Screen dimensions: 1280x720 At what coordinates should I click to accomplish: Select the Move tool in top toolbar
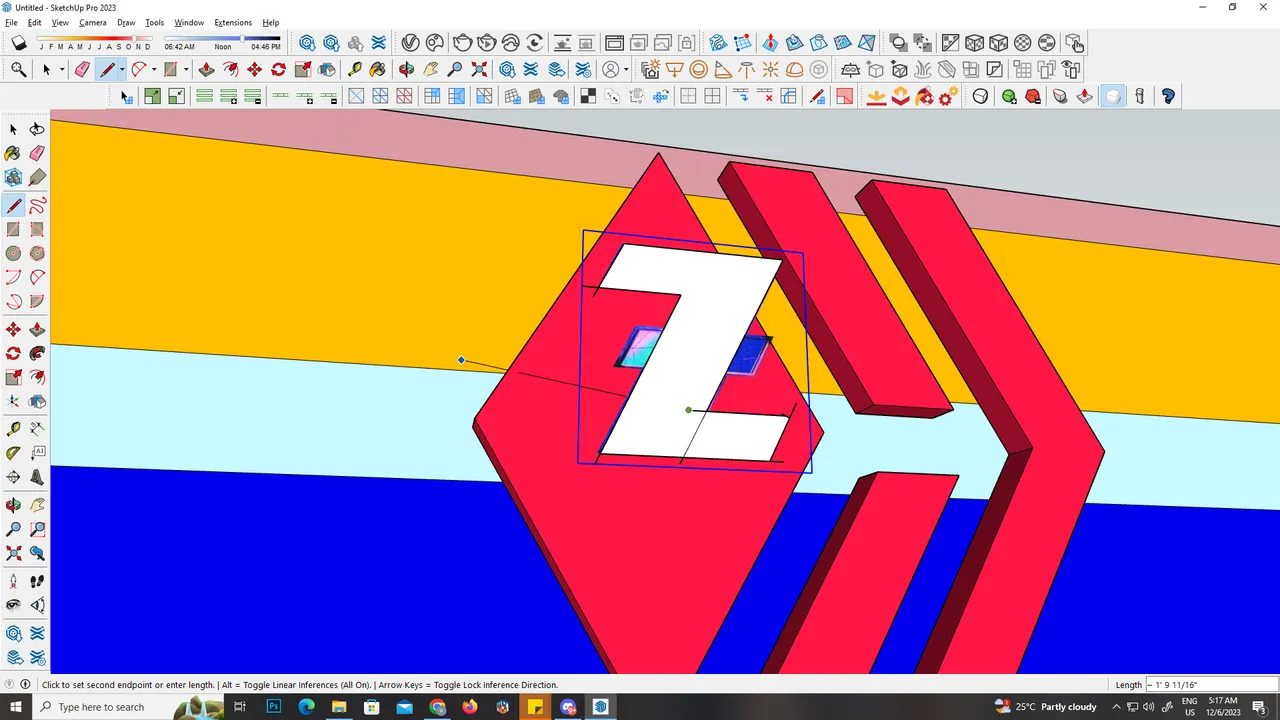[254, 69]
